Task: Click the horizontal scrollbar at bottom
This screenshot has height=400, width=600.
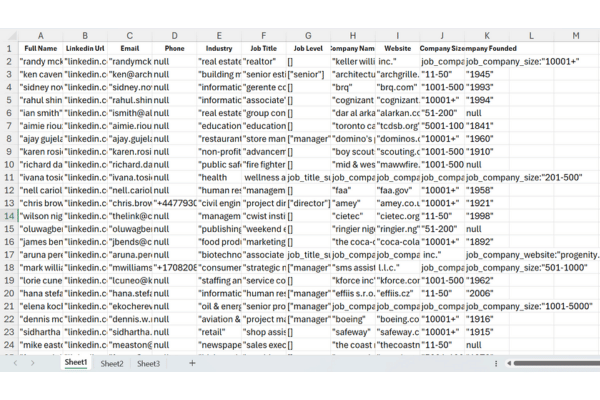Action: tap(400, 363)
